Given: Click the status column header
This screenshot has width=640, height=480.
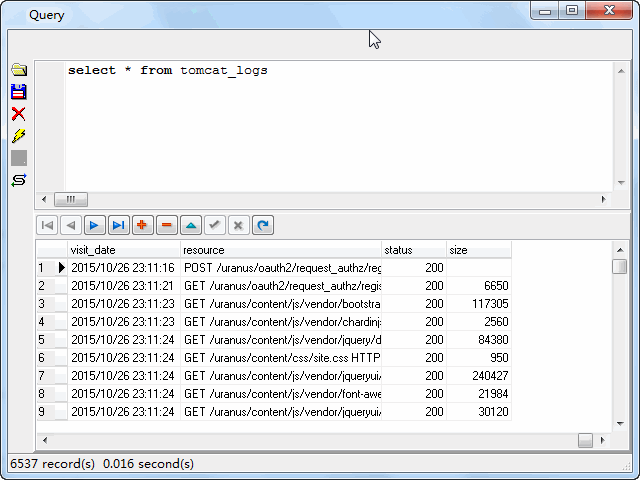Looking at the screenshot, I should tap(413, 249).
